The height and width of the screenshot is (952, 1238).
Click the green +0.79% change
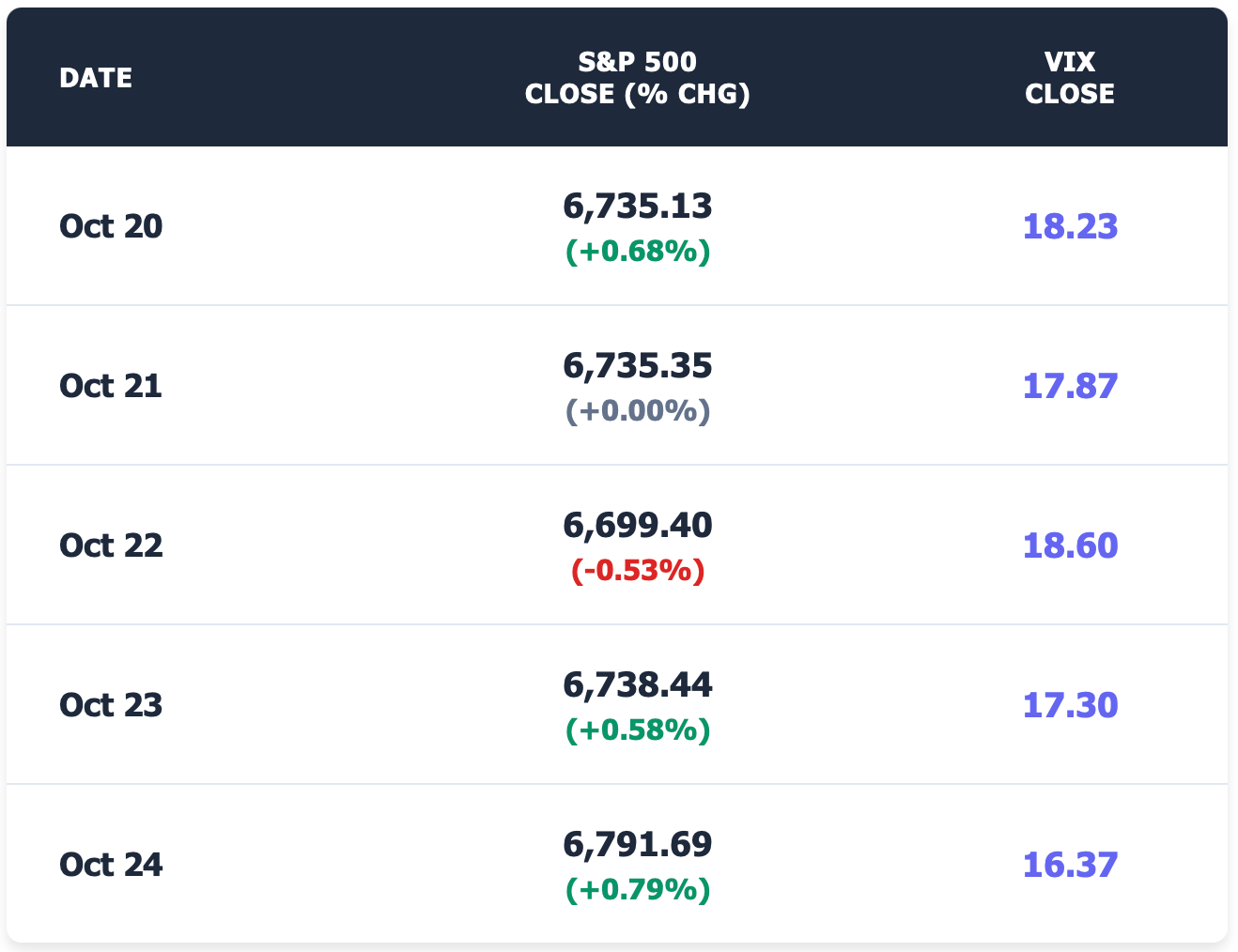[x=638, y=889]
